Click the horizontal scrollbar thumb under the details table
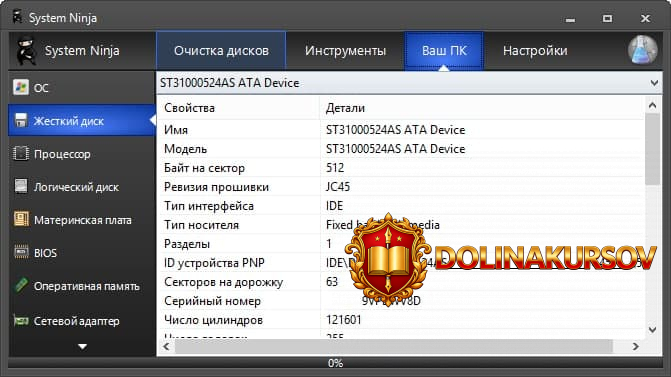 coord(394,347)
